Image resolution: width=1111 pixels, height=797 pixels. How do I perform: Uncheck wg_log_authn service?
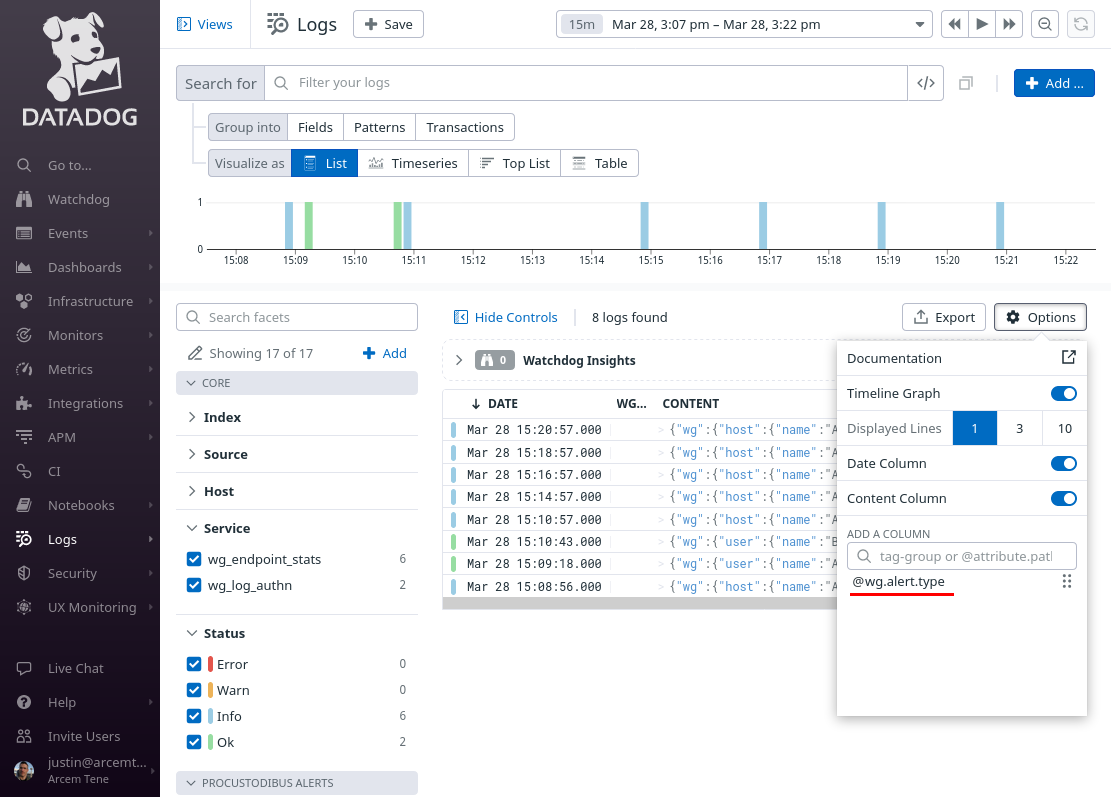tap(194, 585)
